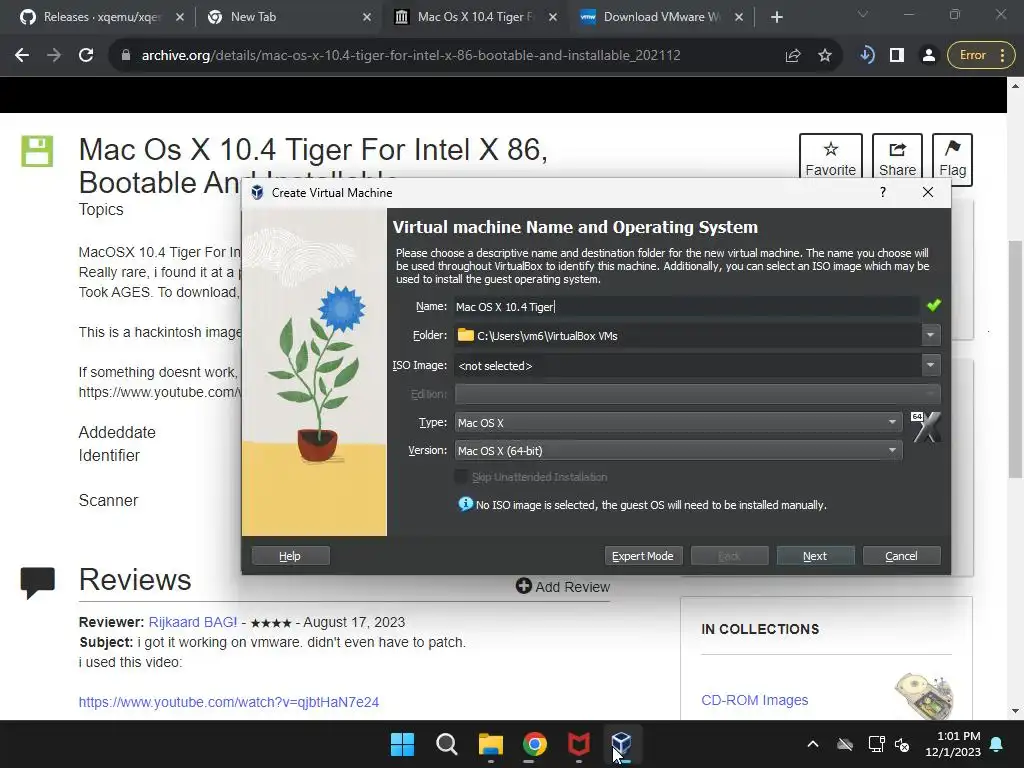Open the notification bell
The height and width of the screenshot is (768, 1024).
click(997, 744)
